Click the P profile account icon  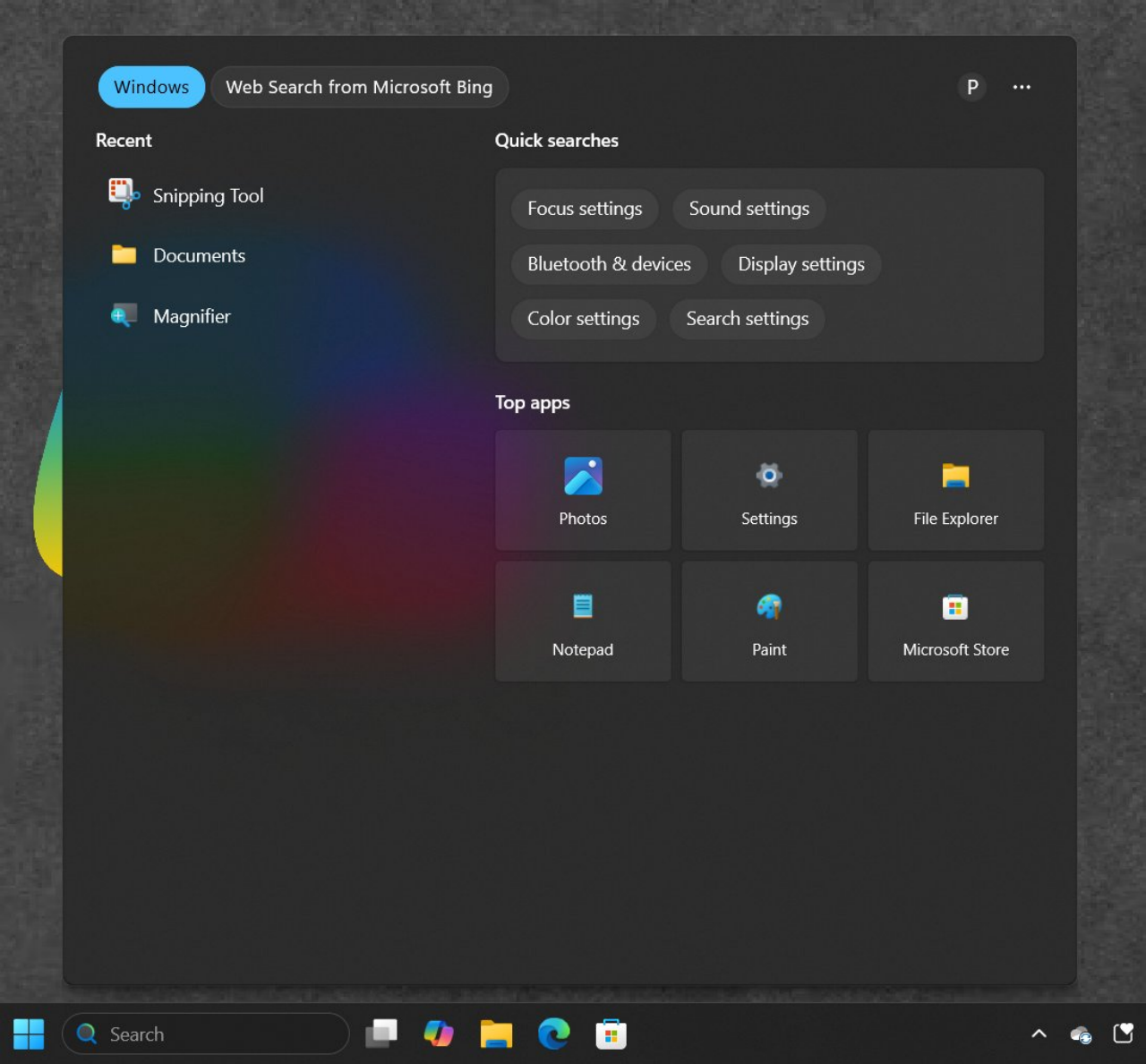point(972,87)
